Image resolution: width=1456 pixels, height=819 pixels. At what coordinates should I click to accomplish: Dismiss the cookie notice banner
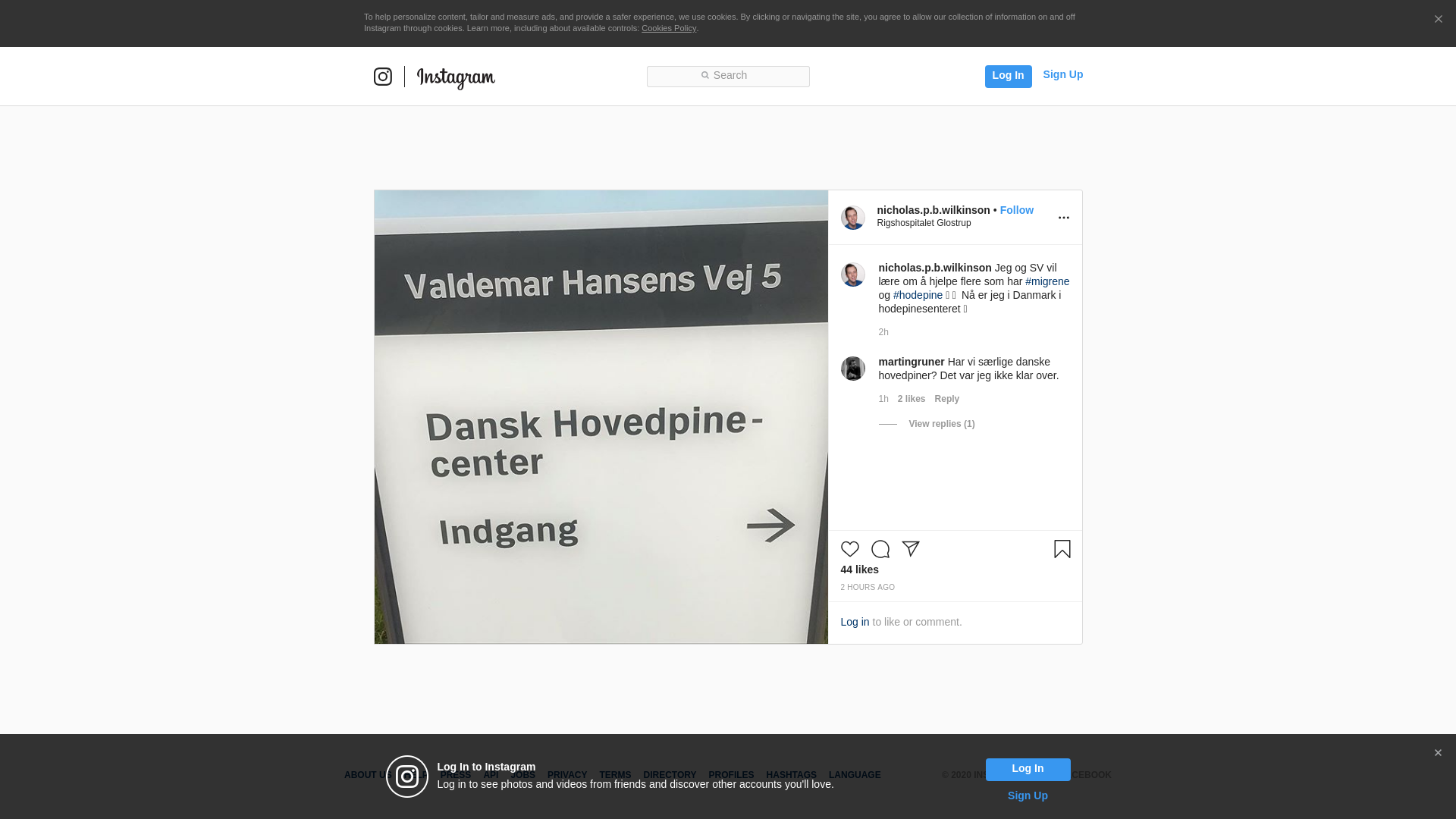tap(1438, 20)
